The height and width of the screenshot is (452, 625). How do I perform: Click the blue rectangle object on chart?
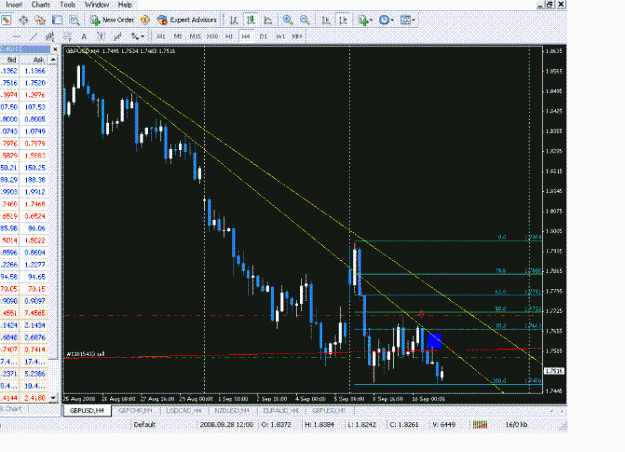tap(434, 342)
